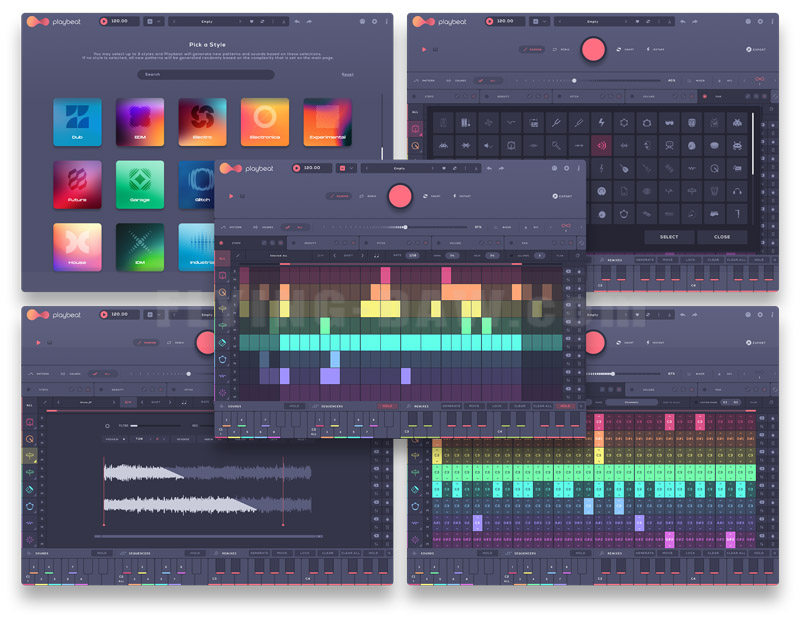Open the Density tab in center window

point(322,243)
